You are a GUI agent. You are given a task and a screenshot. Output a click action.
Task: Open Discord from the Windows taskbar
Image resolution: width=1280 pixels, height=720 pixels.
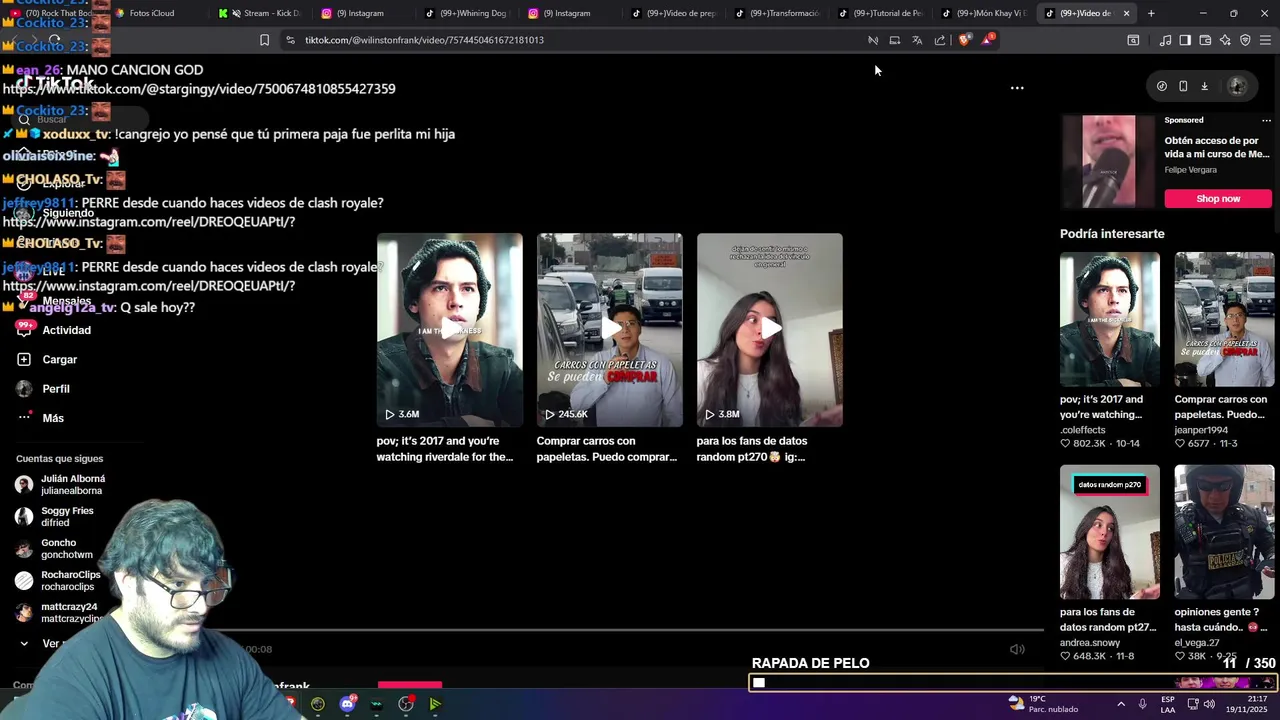tap(347, 704)
